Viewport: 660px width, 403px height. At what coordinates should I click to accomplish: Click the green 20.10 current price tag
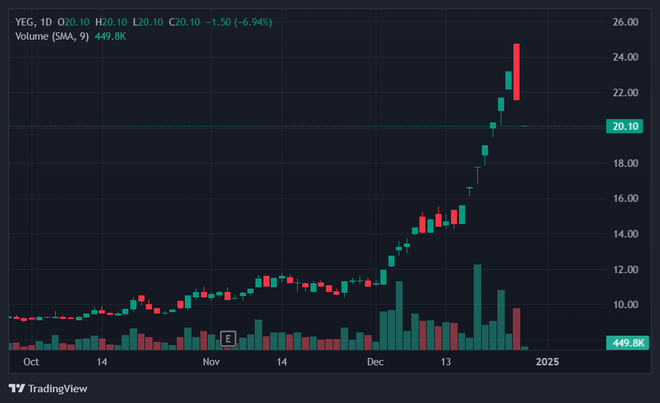pyautogui.click(x=625, y=126)
